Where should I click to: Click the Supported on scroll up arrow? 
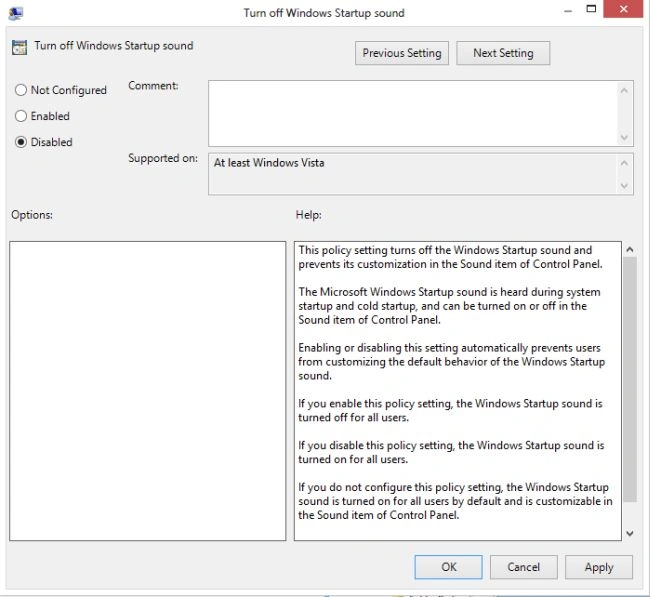624,163
